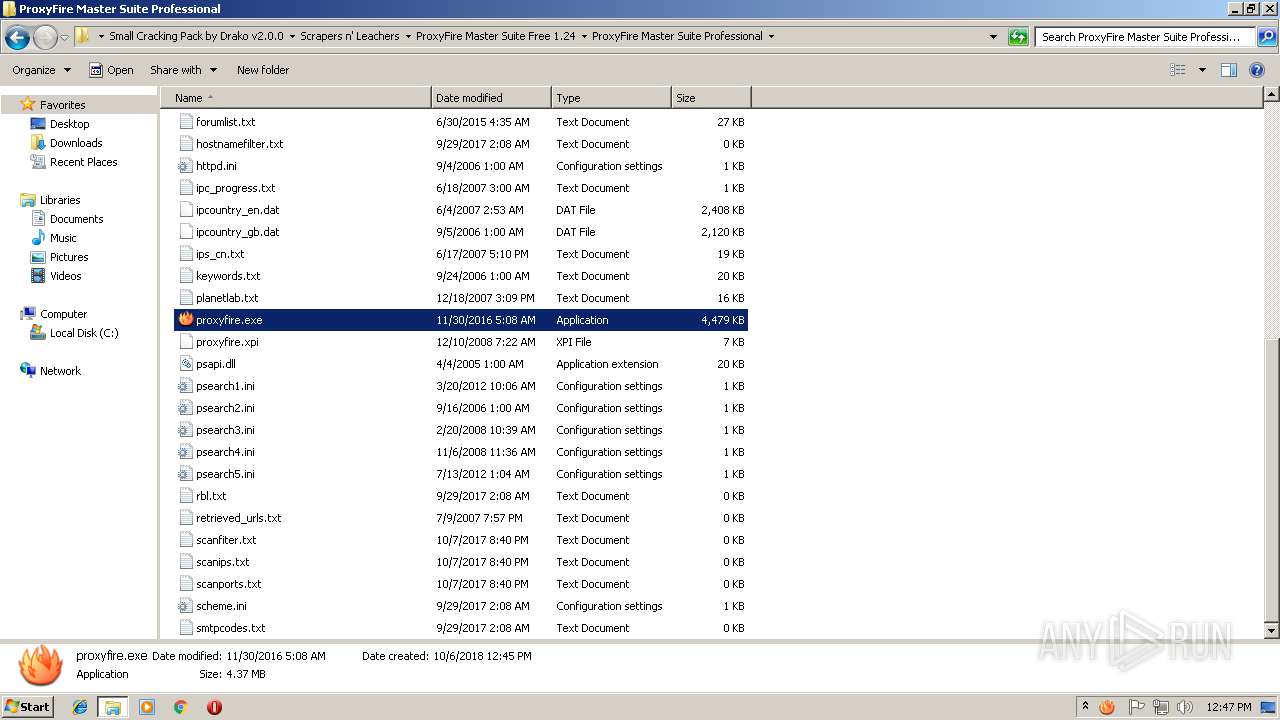The width and height of the screenshot is (1280, 720).
Task: Select the proxyfire.xpi file icon
Action: tap(185, 342)
